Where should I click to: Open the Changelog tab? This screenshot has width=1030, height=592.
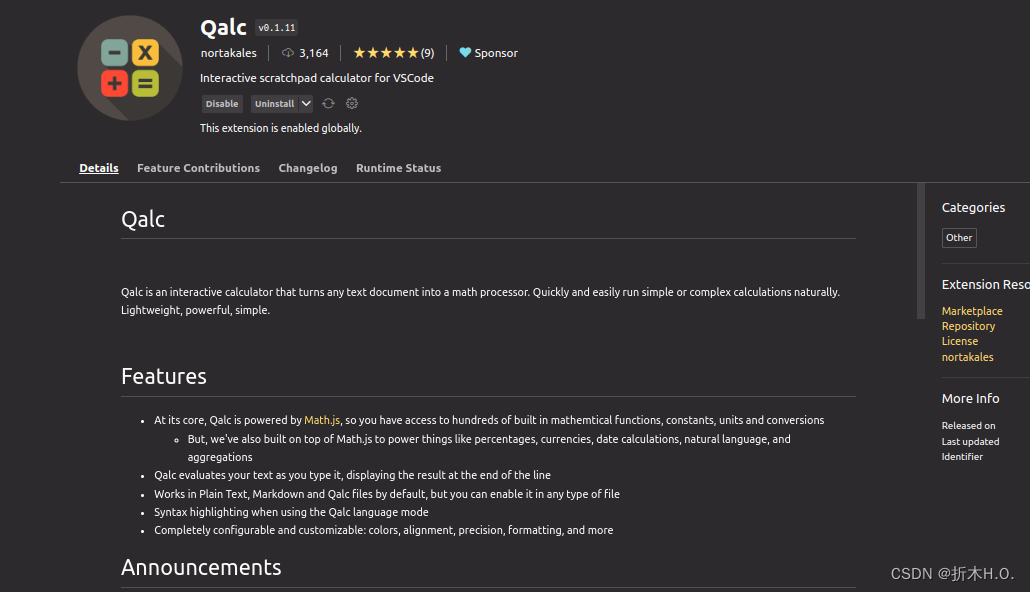coord(307,168)
